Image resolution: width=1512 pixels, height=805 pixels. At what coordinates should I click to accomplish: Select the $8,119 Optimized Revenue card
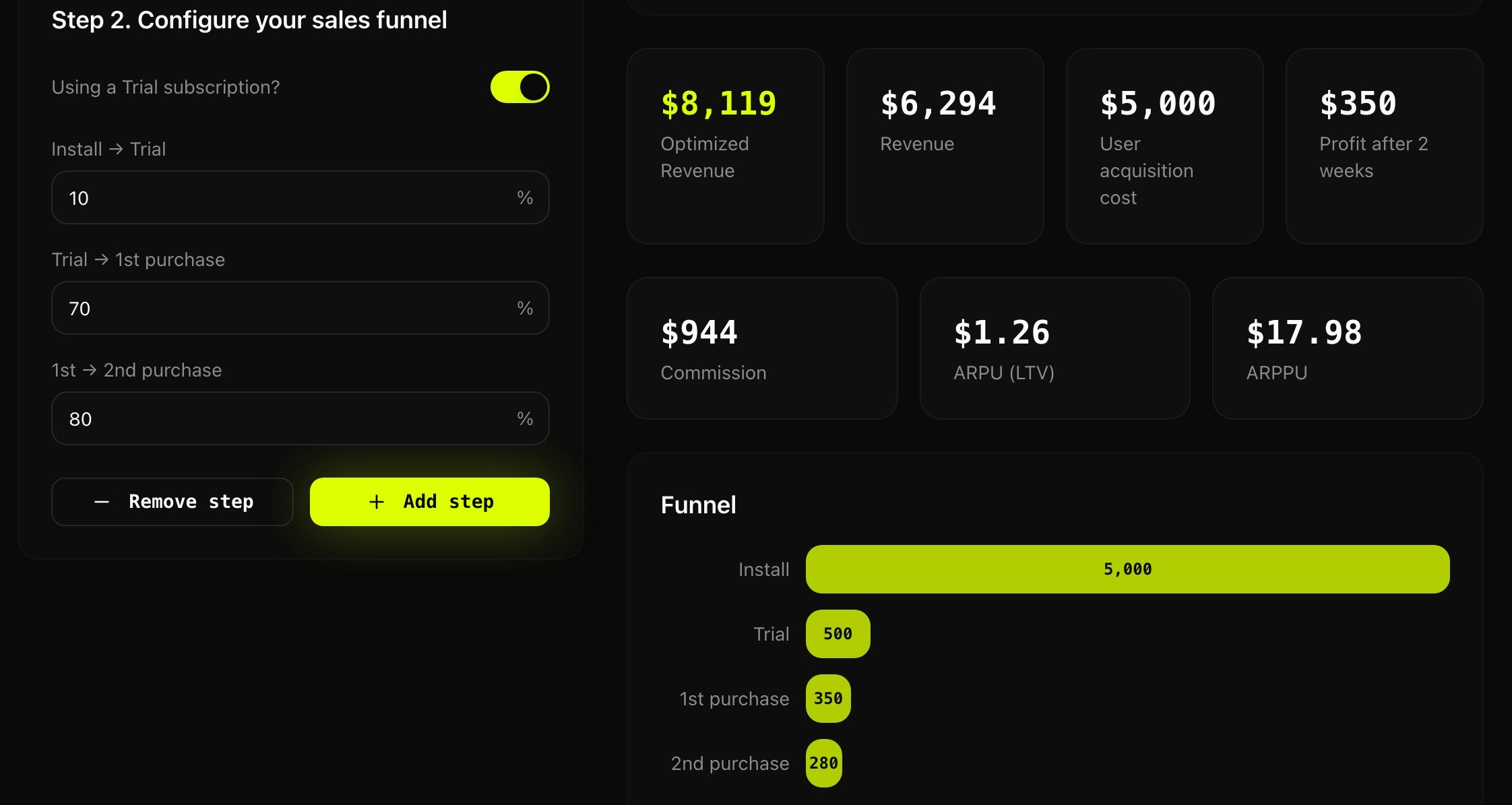coord(726,145)
